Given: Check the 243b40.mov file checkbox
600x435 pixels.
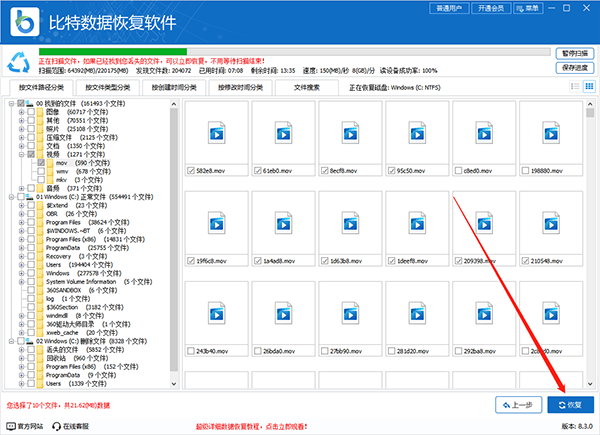Looking at the screenshot, I should 191,351.
